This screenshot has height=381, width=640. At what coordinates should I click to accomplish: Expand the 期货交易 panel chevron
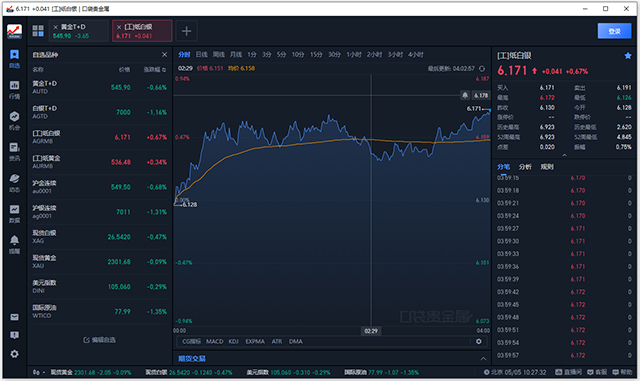(x=483, y=359)
